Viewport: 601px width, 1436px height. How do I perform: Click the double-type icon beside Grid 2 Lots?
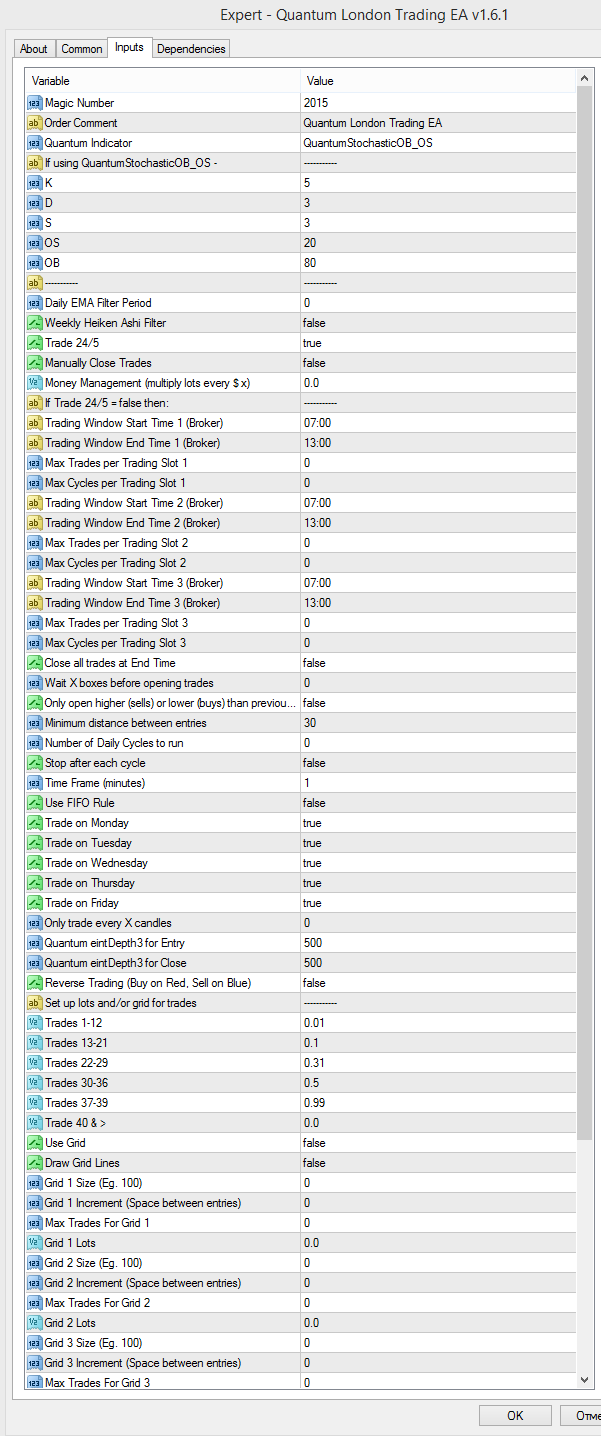(34, 1323)
